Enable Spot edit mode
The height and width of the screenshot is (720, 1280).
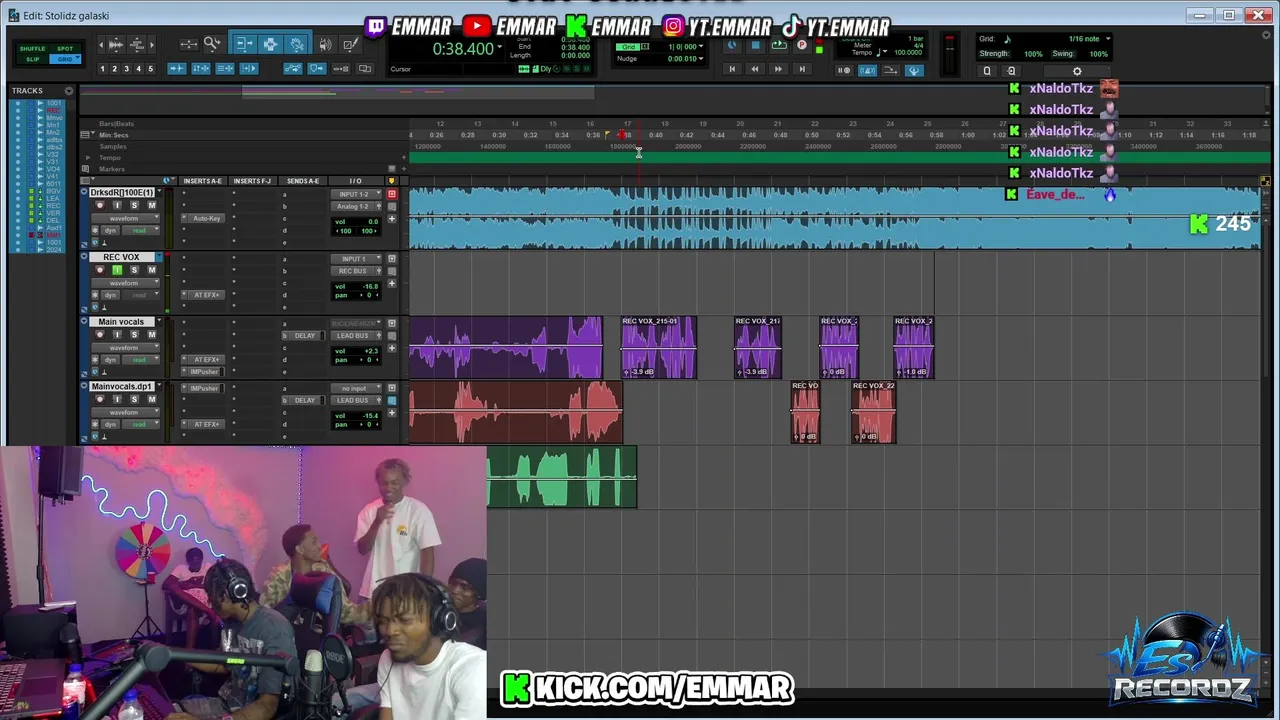(x=65, y=49)
